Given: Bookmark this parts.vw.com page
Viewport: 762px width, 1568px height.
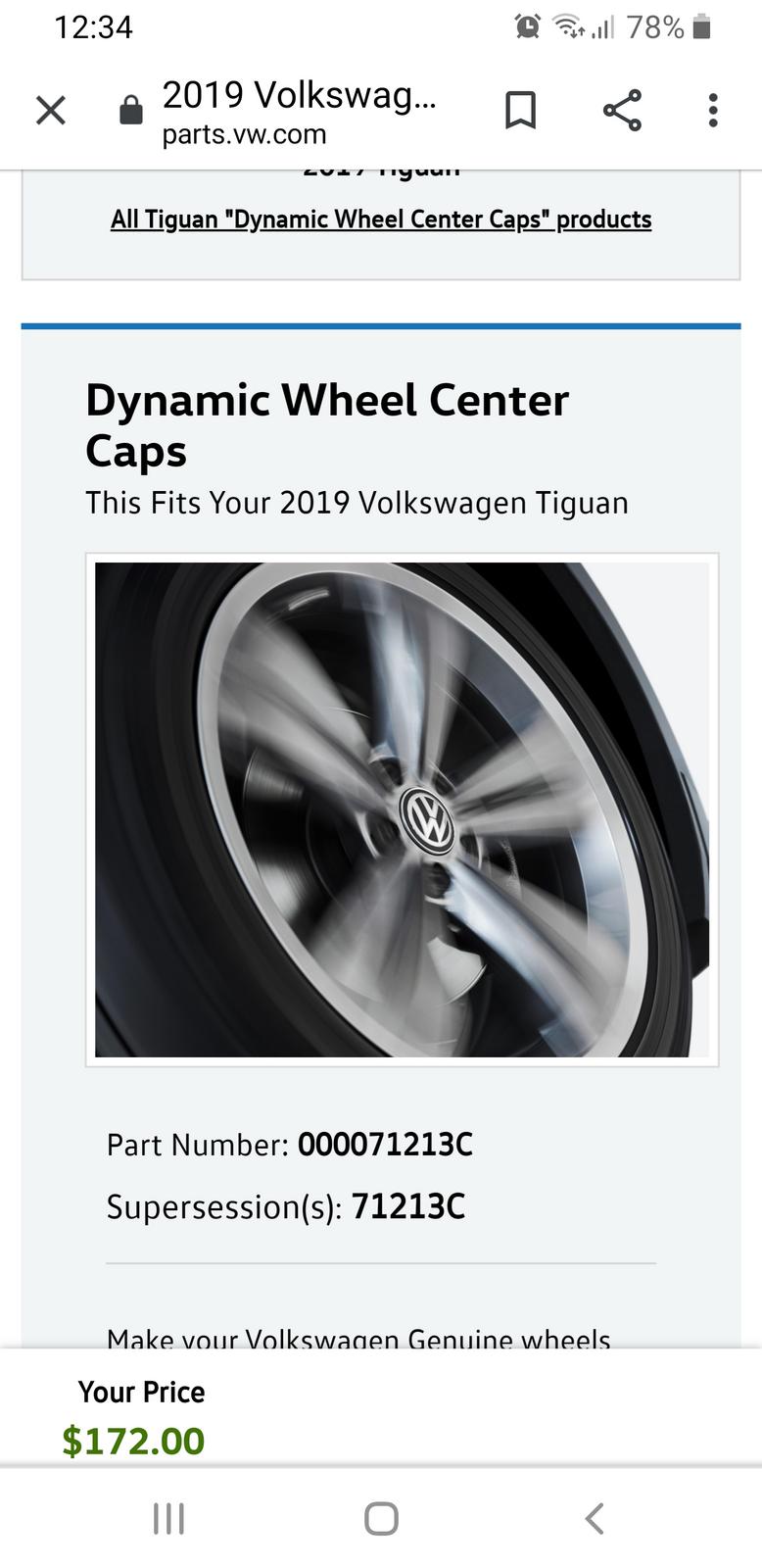Looking at the screenshot, I should click(x=520, y=111).
